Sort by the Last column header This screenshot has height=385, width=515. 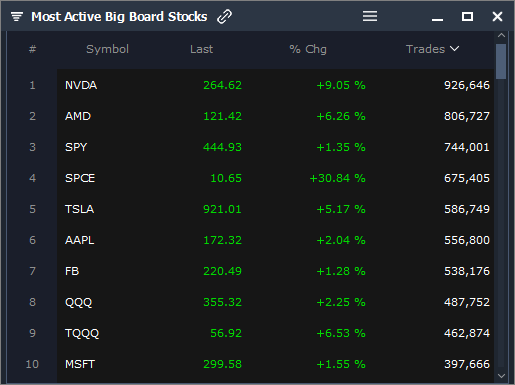tap(201, 49)
